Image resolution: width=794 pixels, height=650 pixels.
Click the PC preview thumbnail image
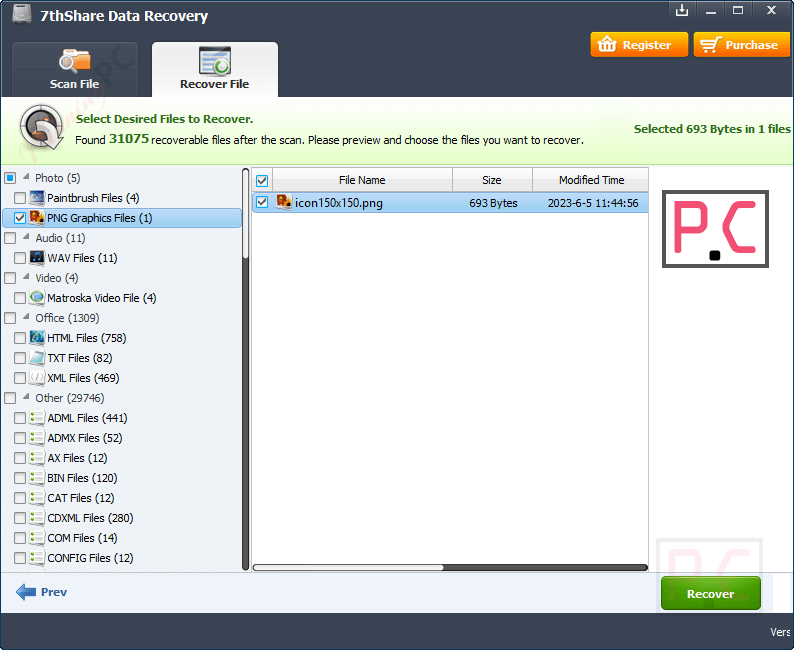715,229
